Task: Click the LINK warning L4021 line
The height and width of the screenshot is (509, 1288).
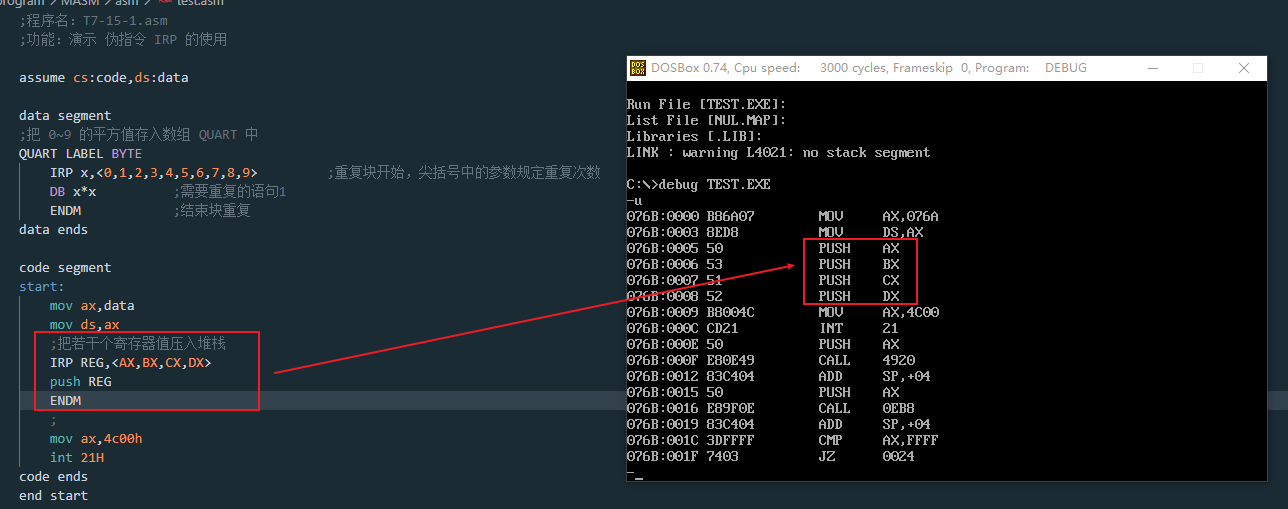Action: point(779,152)
